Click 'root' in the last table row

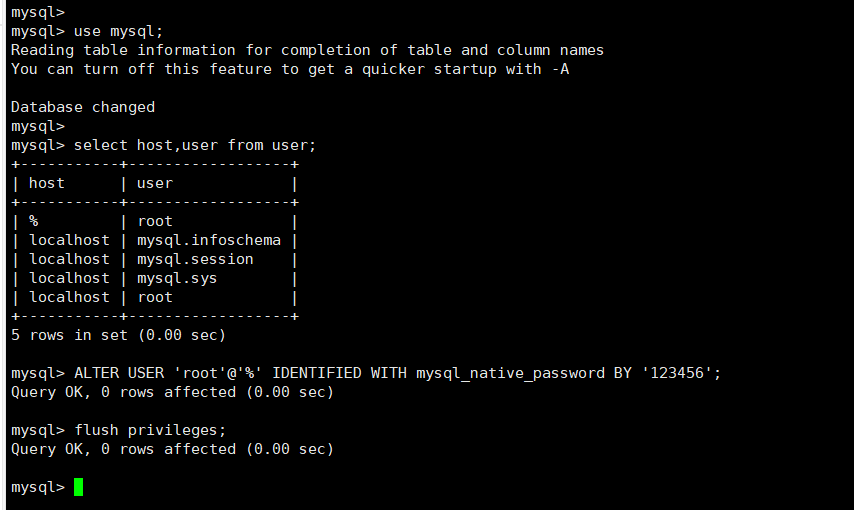coord(155,297)
